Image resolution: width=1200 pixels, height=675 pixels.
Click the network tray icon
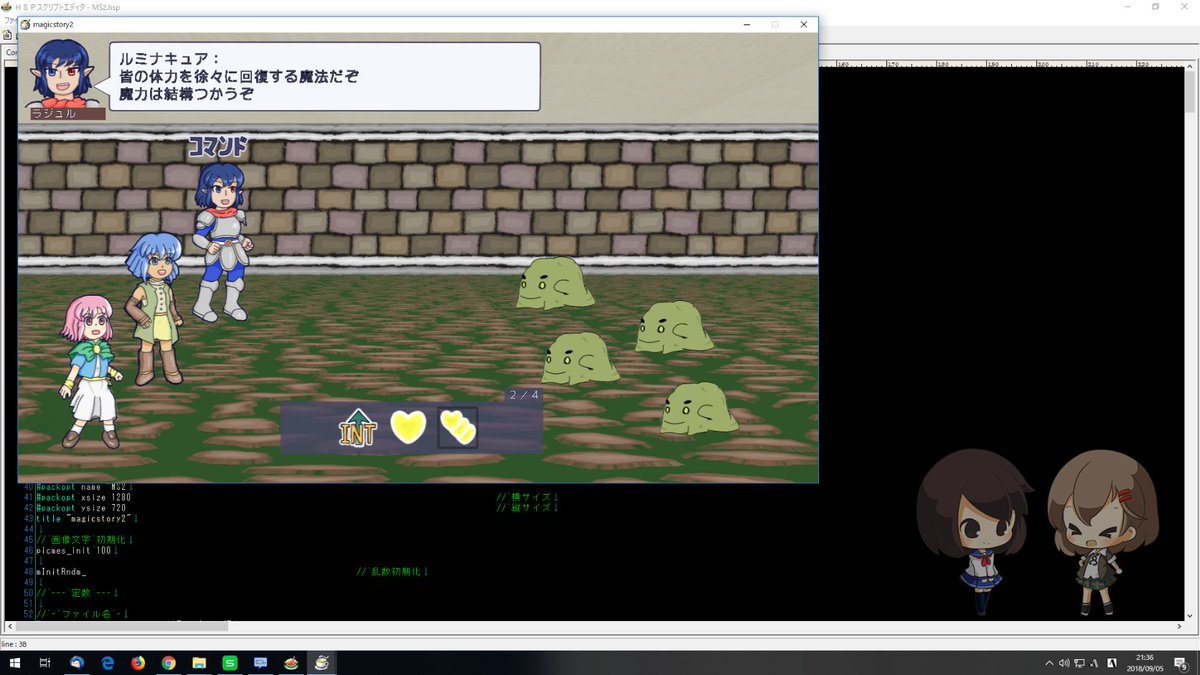coord(1080,663)
